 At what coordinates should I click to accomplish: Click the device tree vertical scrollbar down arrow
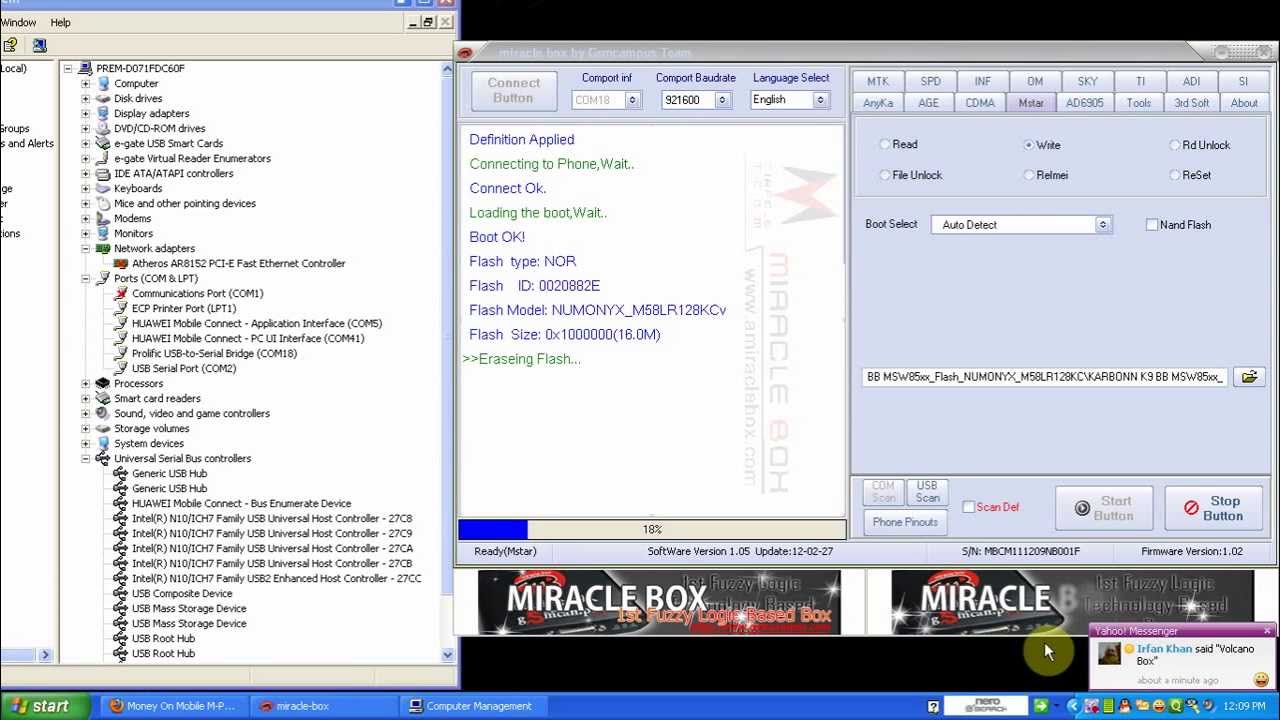(447, 655)
